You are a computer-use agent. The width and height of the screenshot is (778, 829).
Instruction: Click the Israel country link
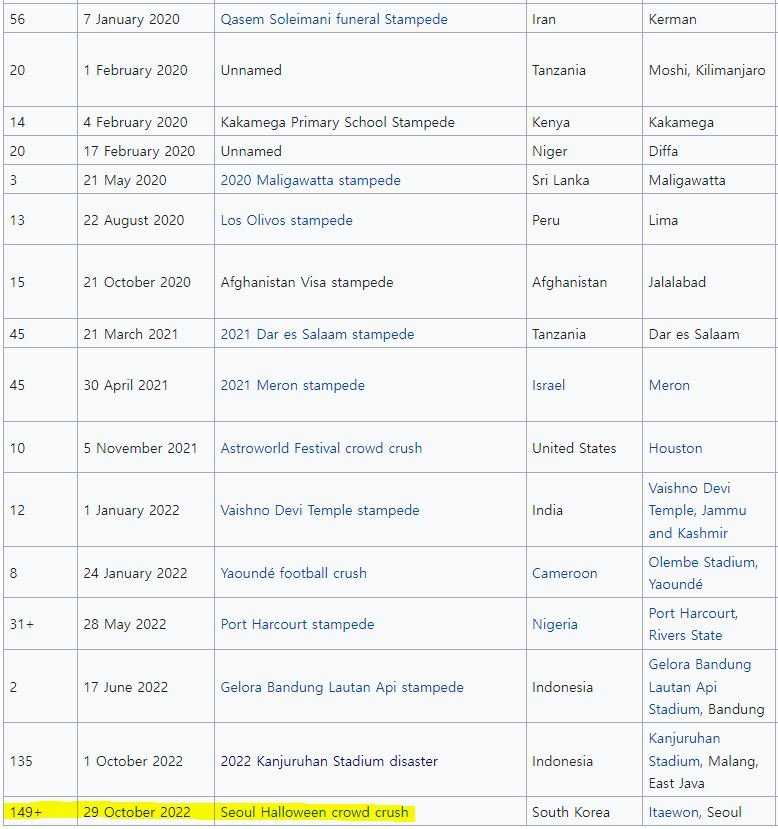(548, 385)
